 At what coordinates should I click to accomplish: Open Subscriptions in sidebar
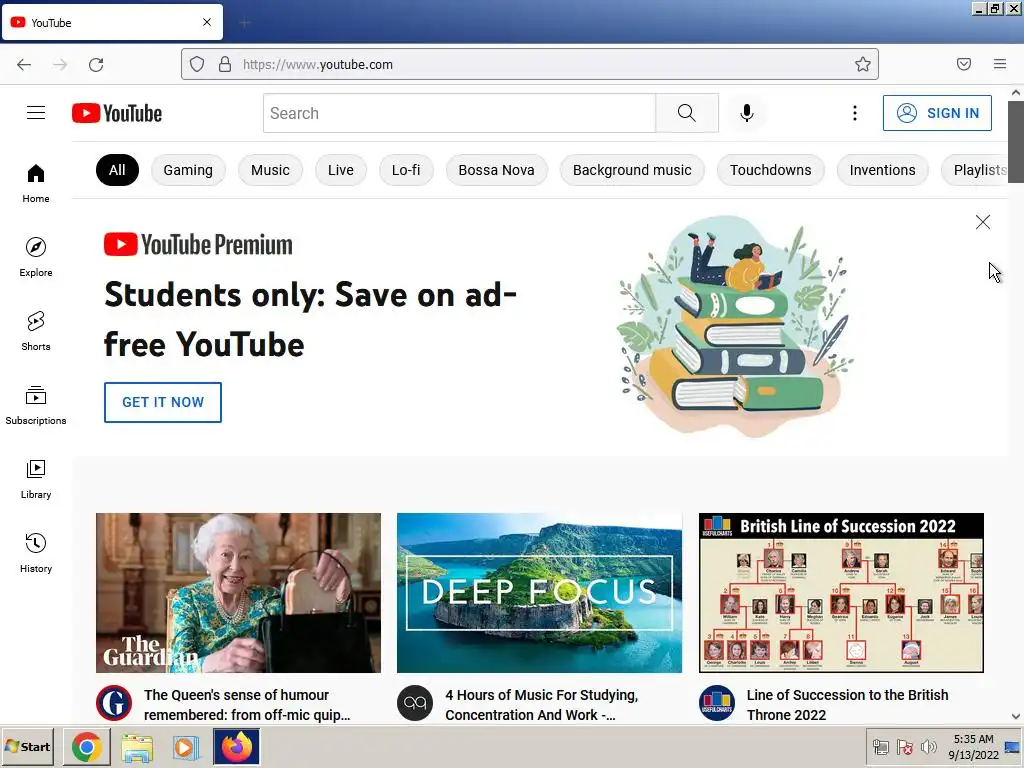pyautogui.click(x=36, y=405)
